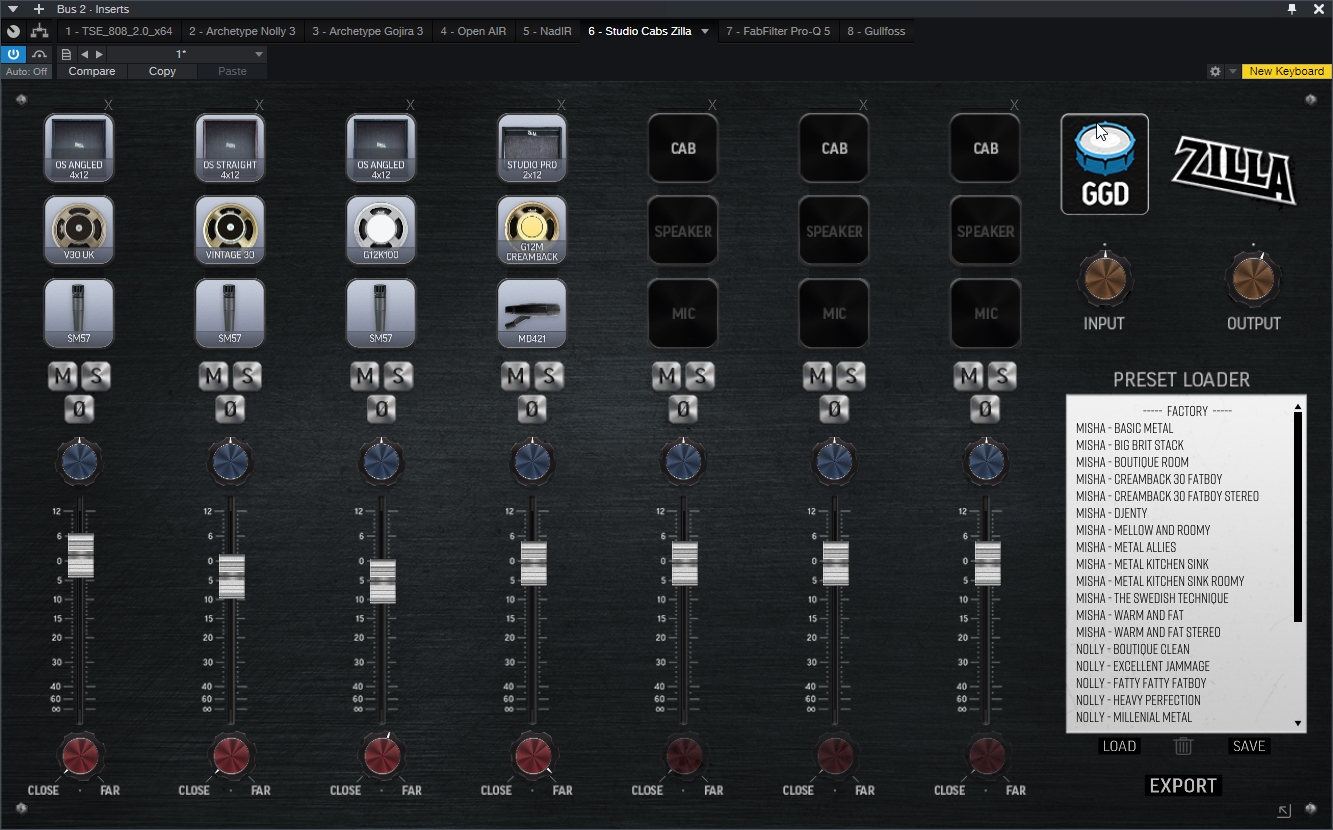The height and width of the screenshot is (830, 1333).
Task: Click the EXPORT button
Action: click(x=1183, y=785)
